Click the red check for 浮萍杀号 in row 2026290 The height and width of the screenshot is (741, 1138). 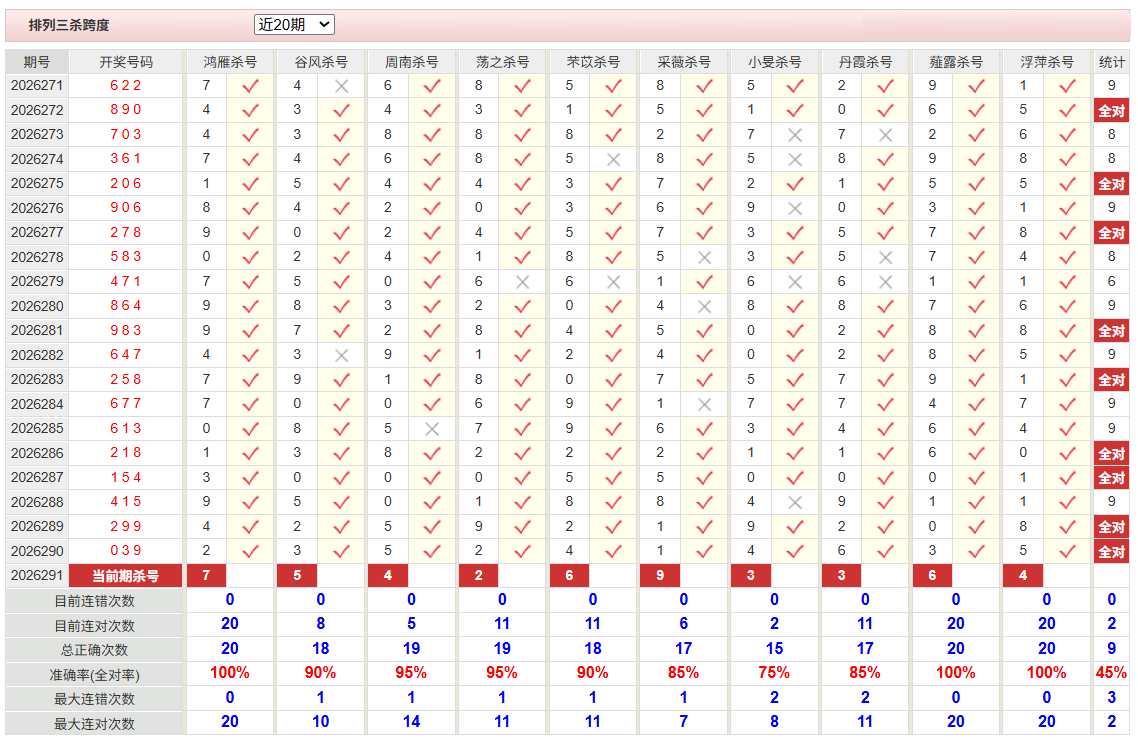click(1067, 552)
